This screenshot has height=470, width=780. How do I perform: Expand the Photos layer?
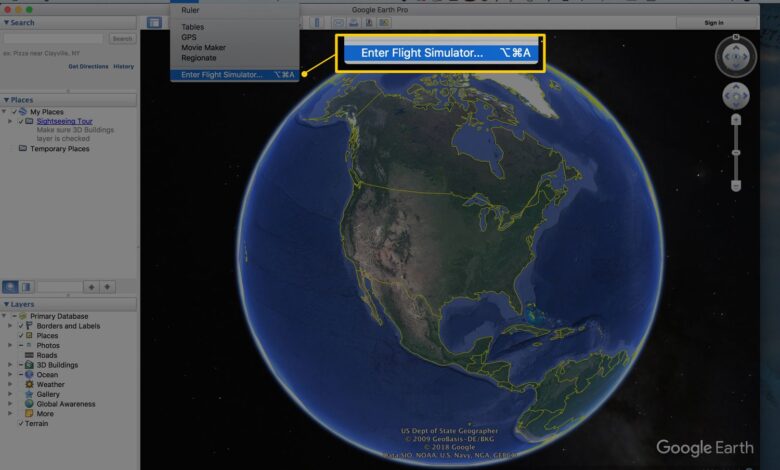pos(10,345)
